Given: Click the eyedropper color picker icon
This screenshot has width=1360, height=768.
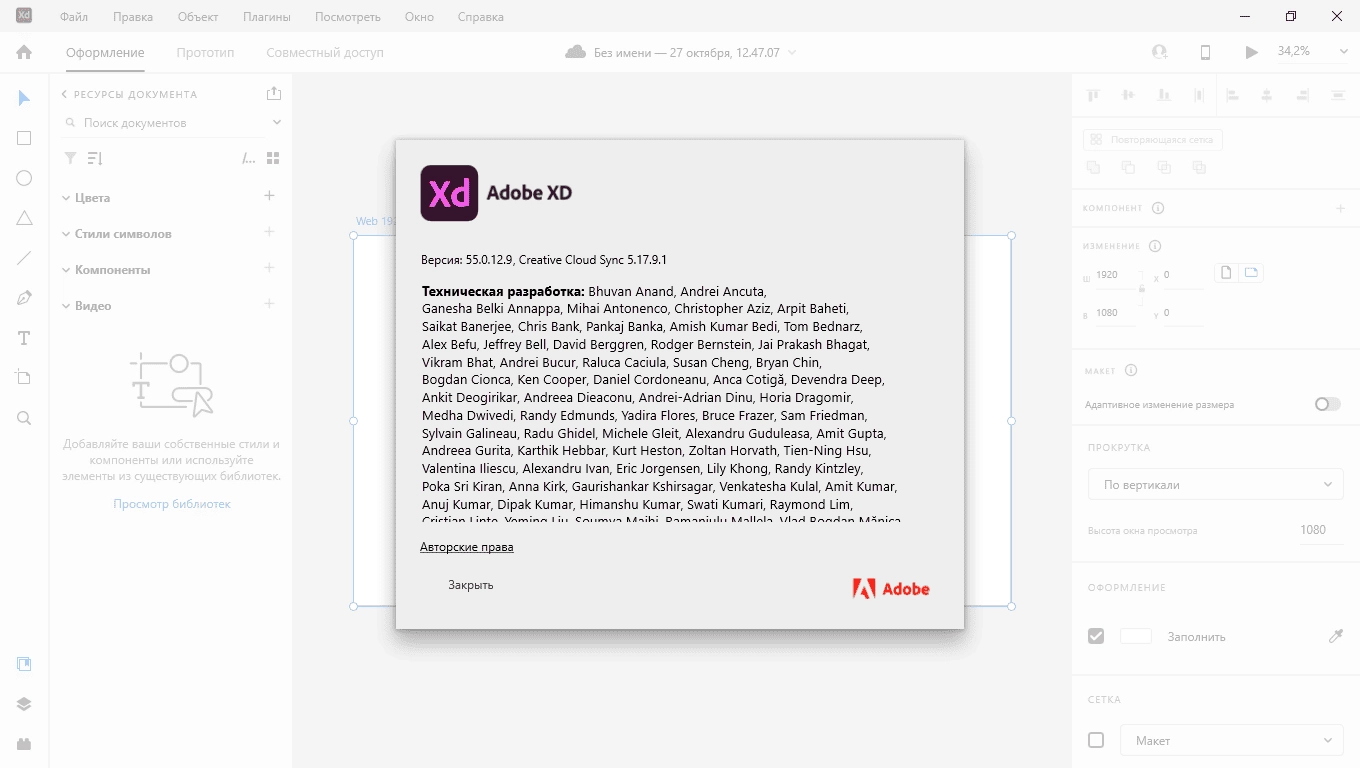Looking at the screenshot, I should [x=1336, y=636].
